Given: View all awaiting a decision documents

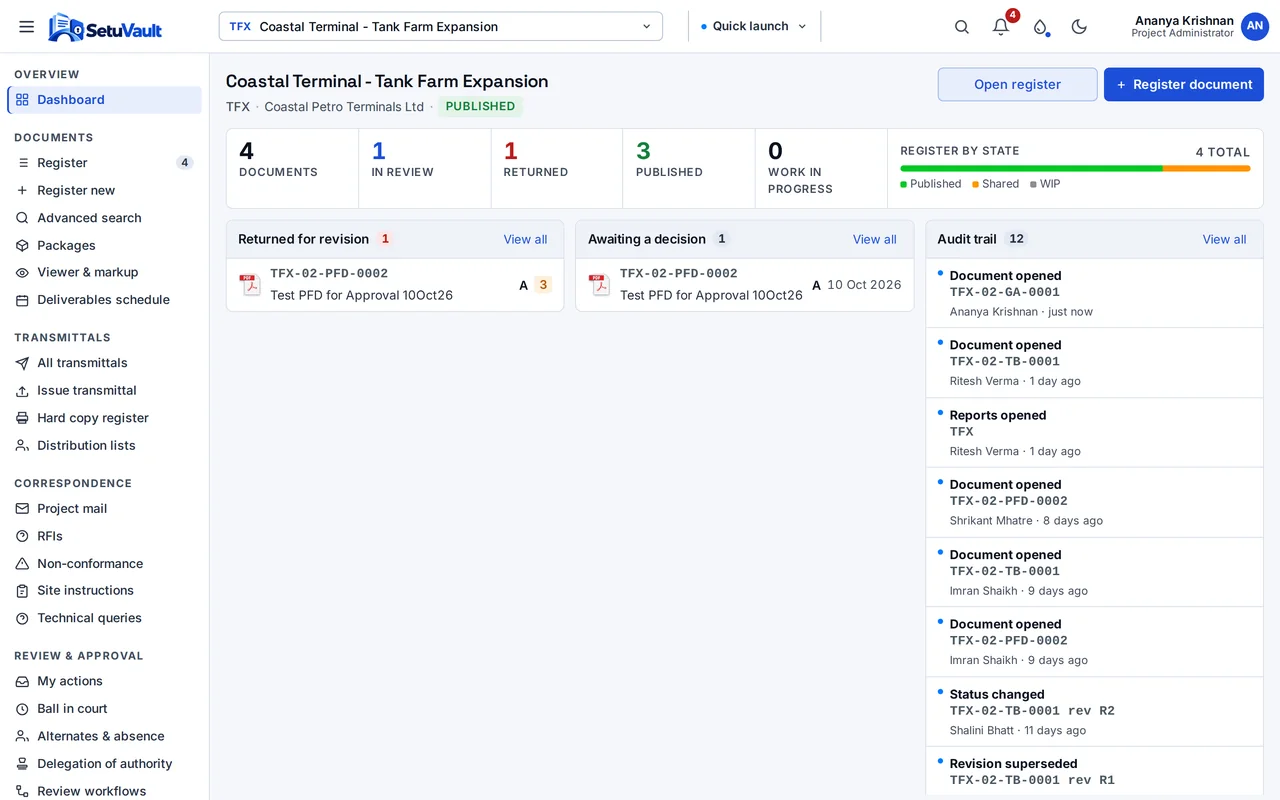Looking at the screenshot, I should (874, 240).
